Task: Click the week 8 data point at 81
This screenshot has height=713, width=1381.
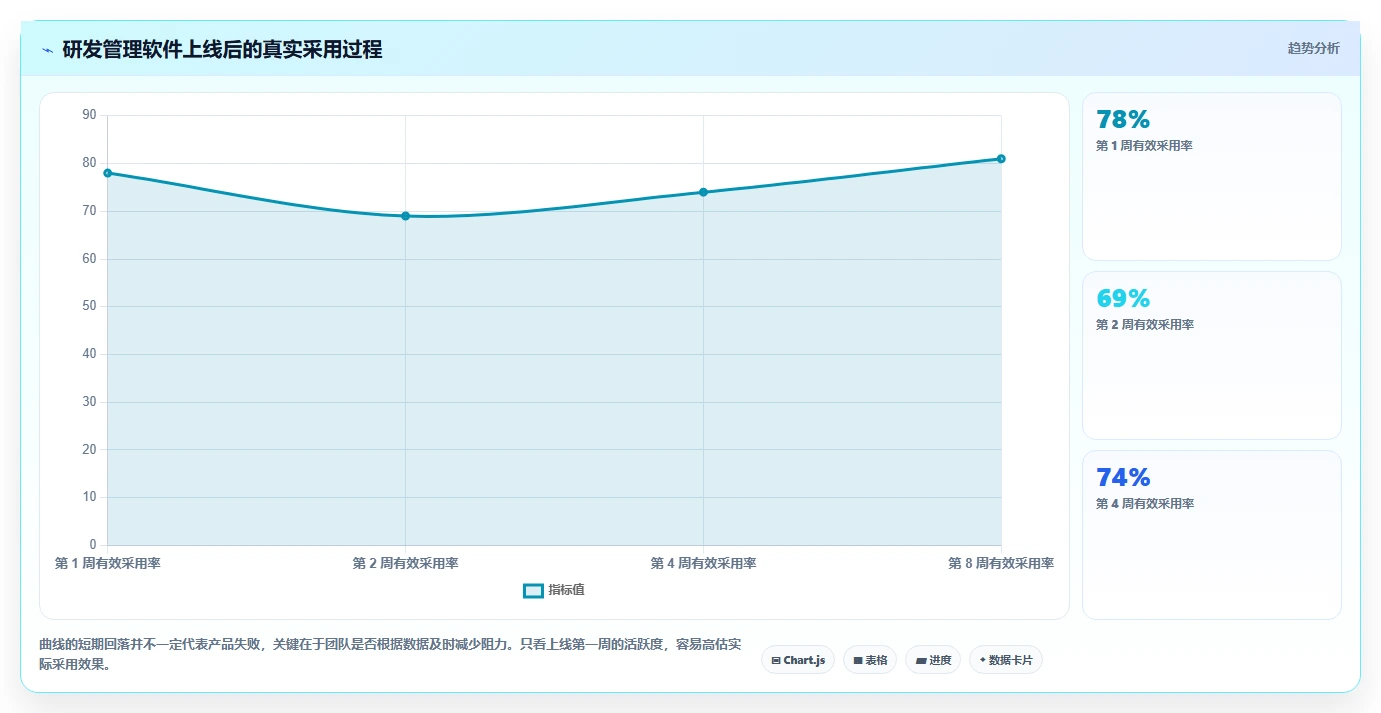Action: (1001, 159)
